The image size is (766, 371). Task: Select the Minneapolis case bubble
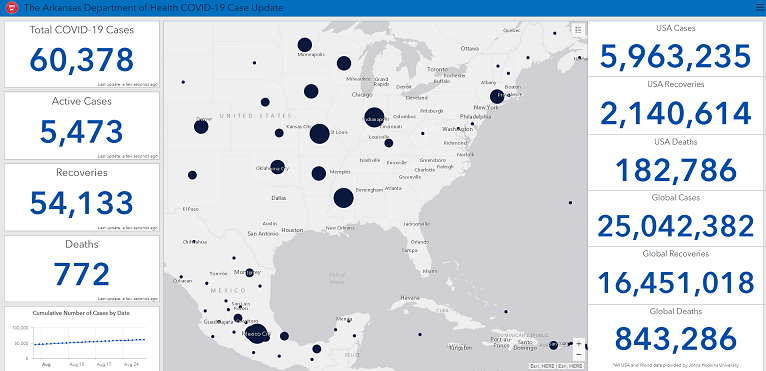304,45
